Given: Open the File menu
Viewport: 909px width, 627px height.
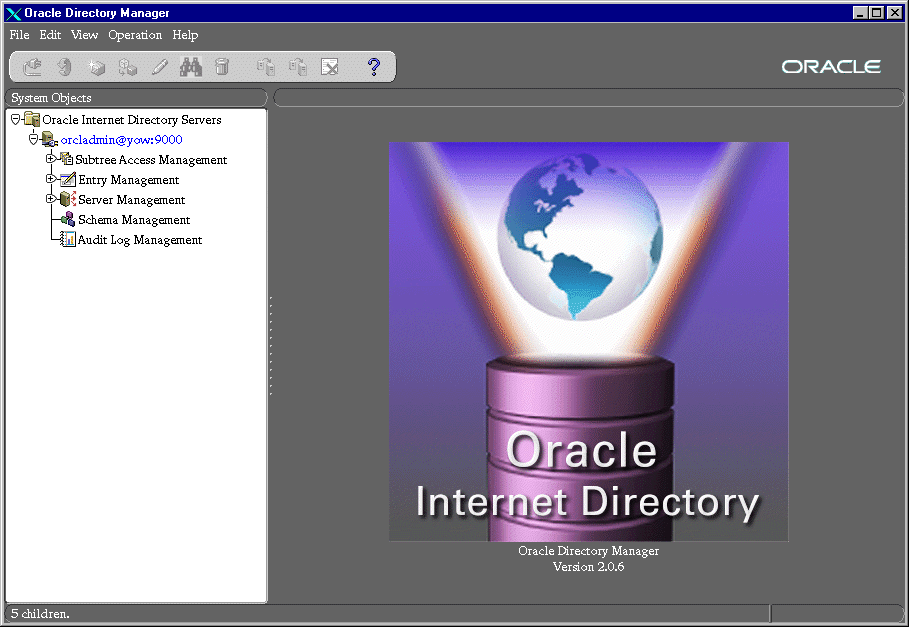Looking at the screenshot, I should [x=19, y=35].
